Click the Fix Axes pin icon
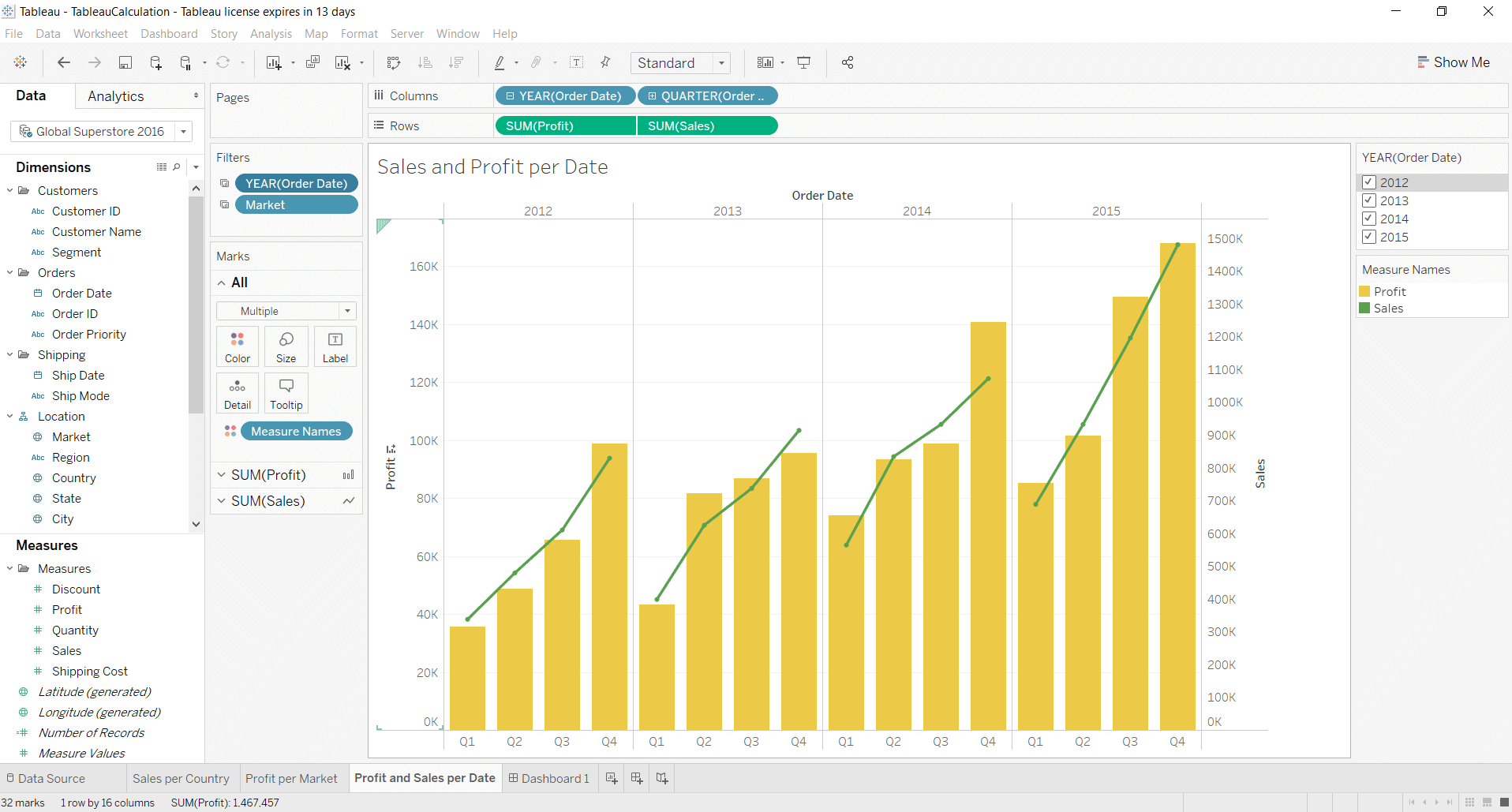This screenshot has height=812, width=1512. pyautogui.click(x=605, y=62)
